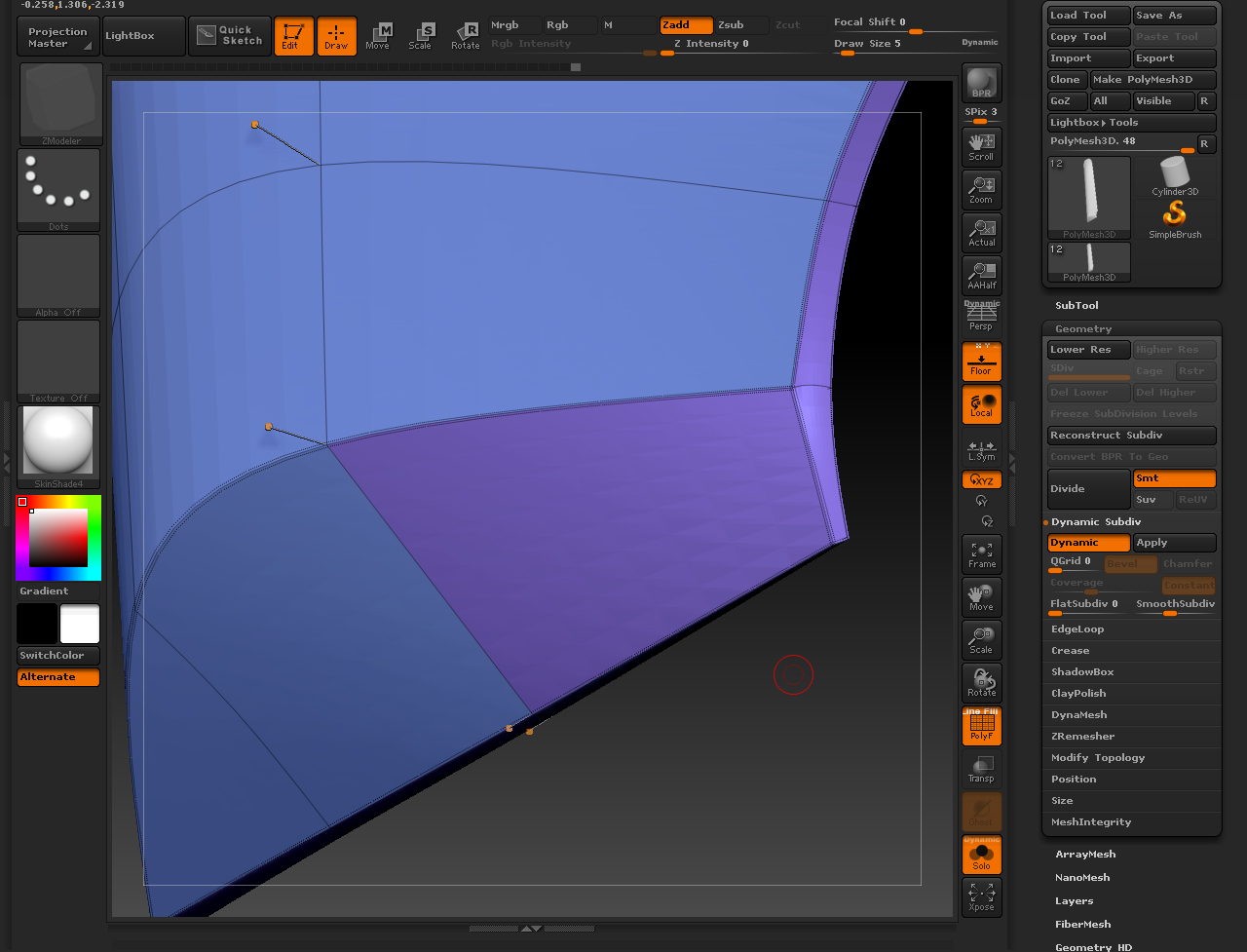Viewport: 1247px width, 952px height.
Task: Open the Layers section
Action: tap(1074, 900)
